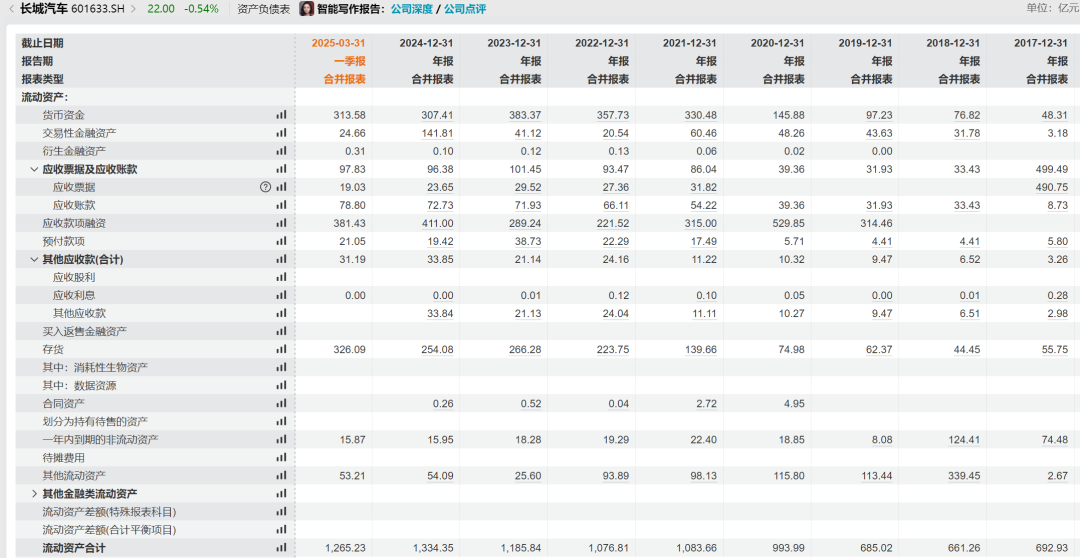The image size is (1080, 558).
Task: Open chart icon for 存货 row
Action: pos(281,349)
